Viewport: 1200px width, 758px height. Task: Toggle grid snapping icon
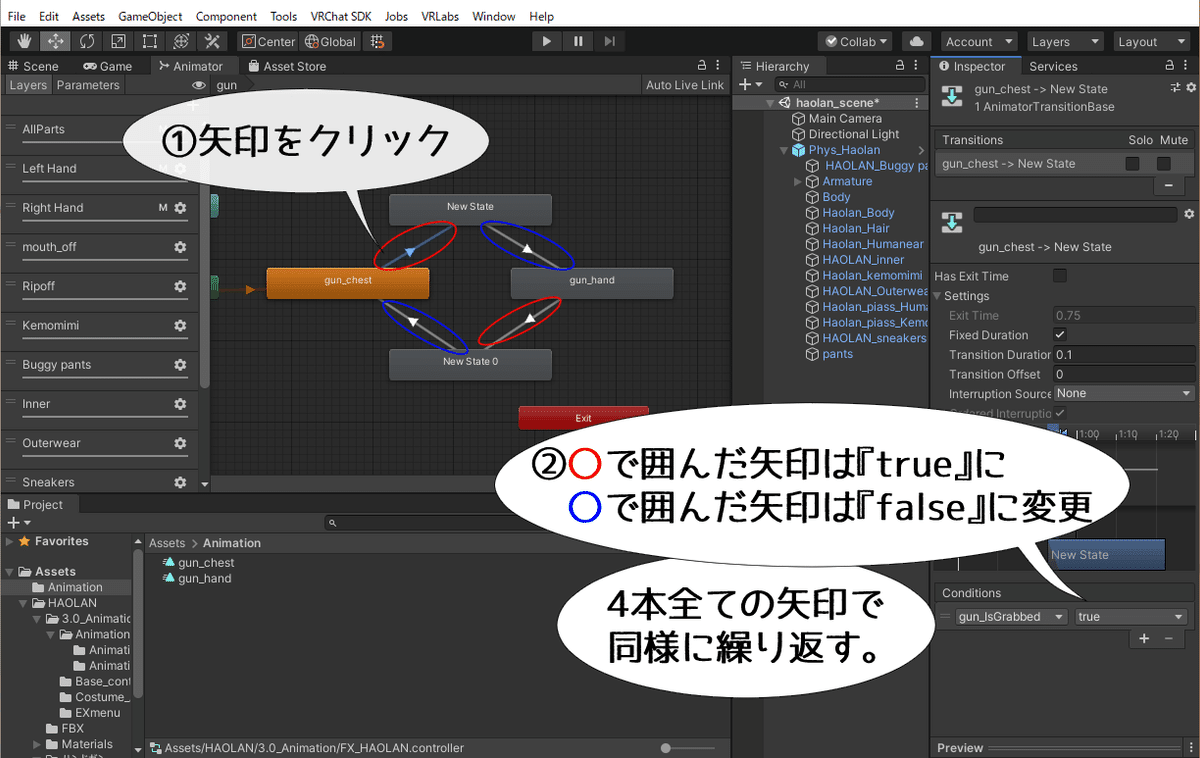point(377,41)
